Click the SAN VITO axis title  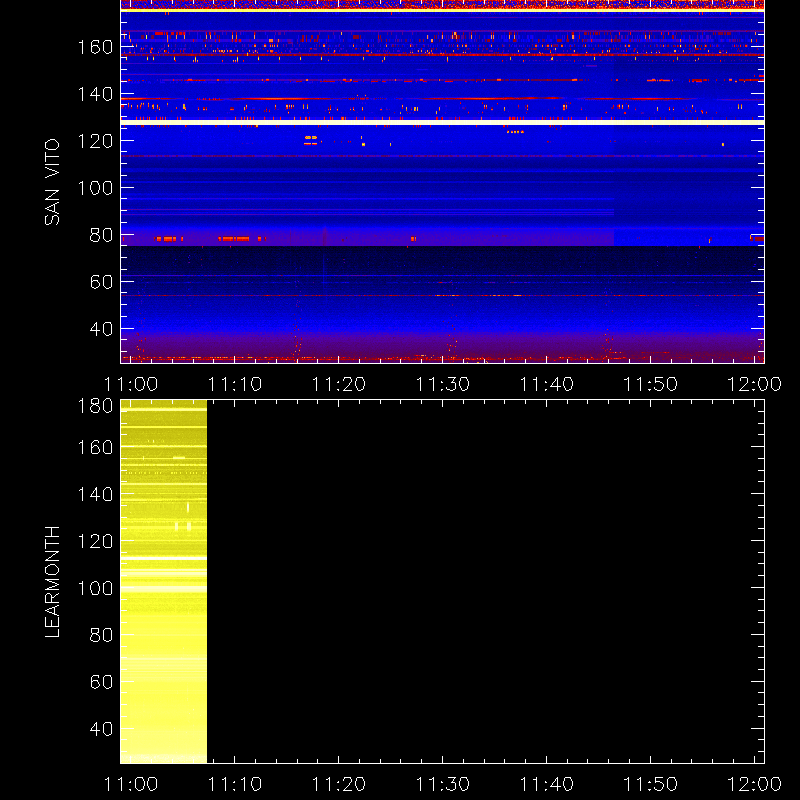coord(52,182)
